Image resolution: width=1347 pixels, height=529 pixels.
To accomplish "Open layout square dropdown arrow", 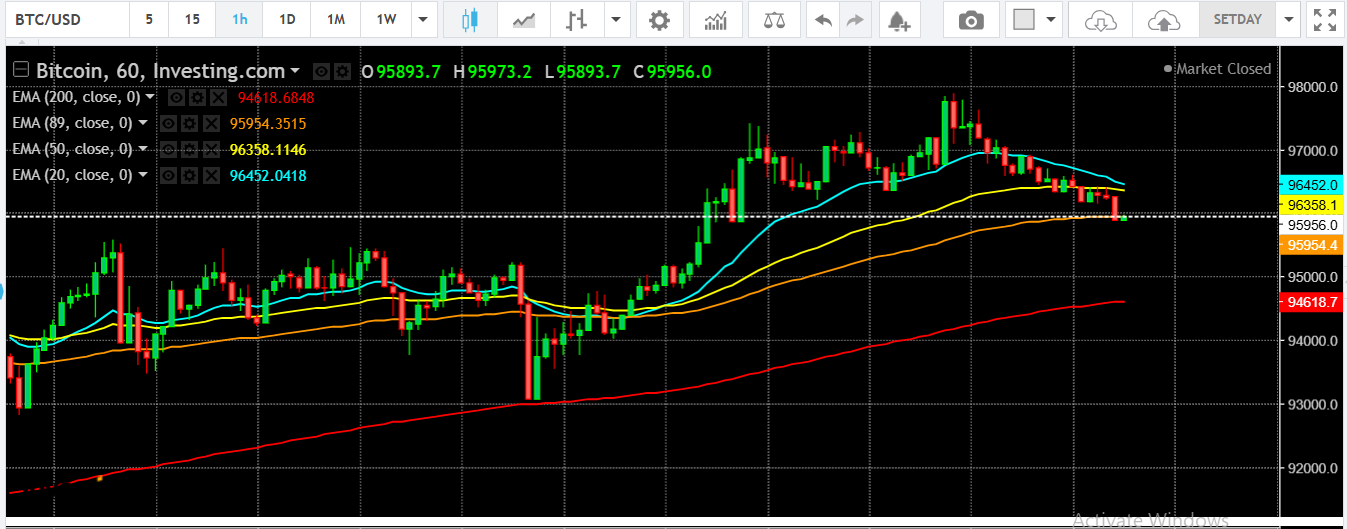I will click(1050, 20).
